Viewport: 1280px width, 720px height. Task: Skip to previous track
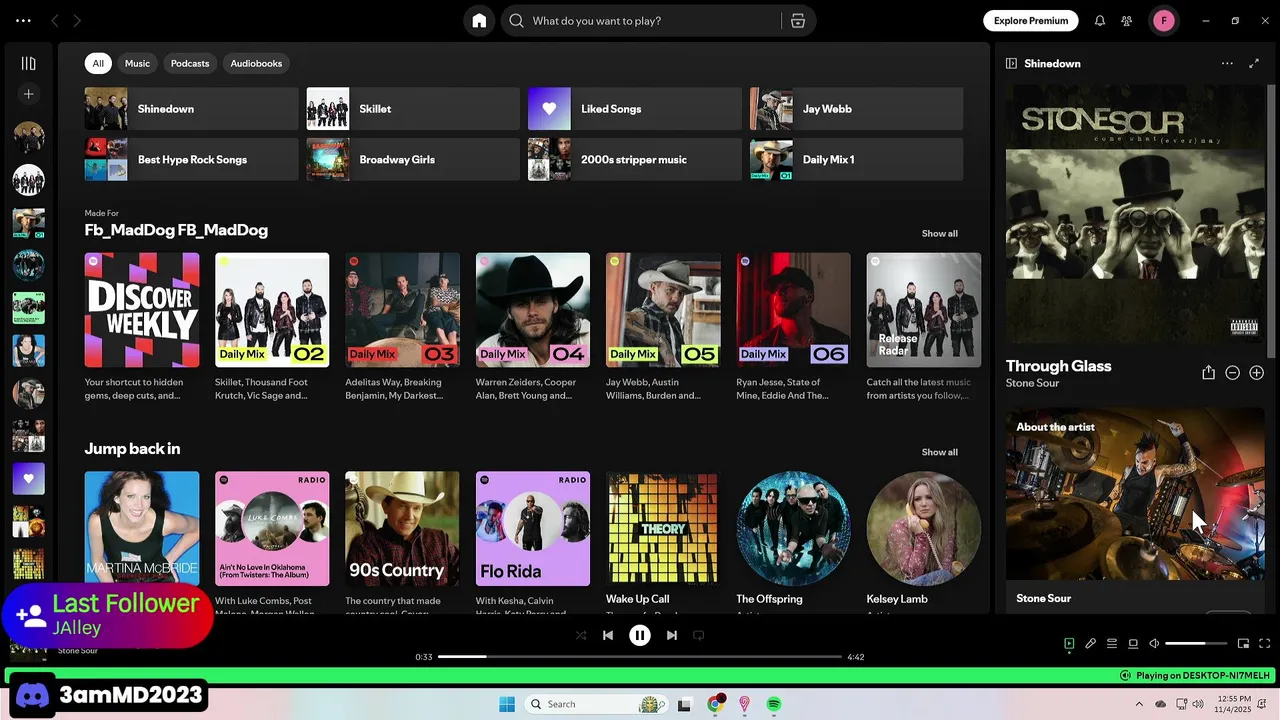coord(608,635)
